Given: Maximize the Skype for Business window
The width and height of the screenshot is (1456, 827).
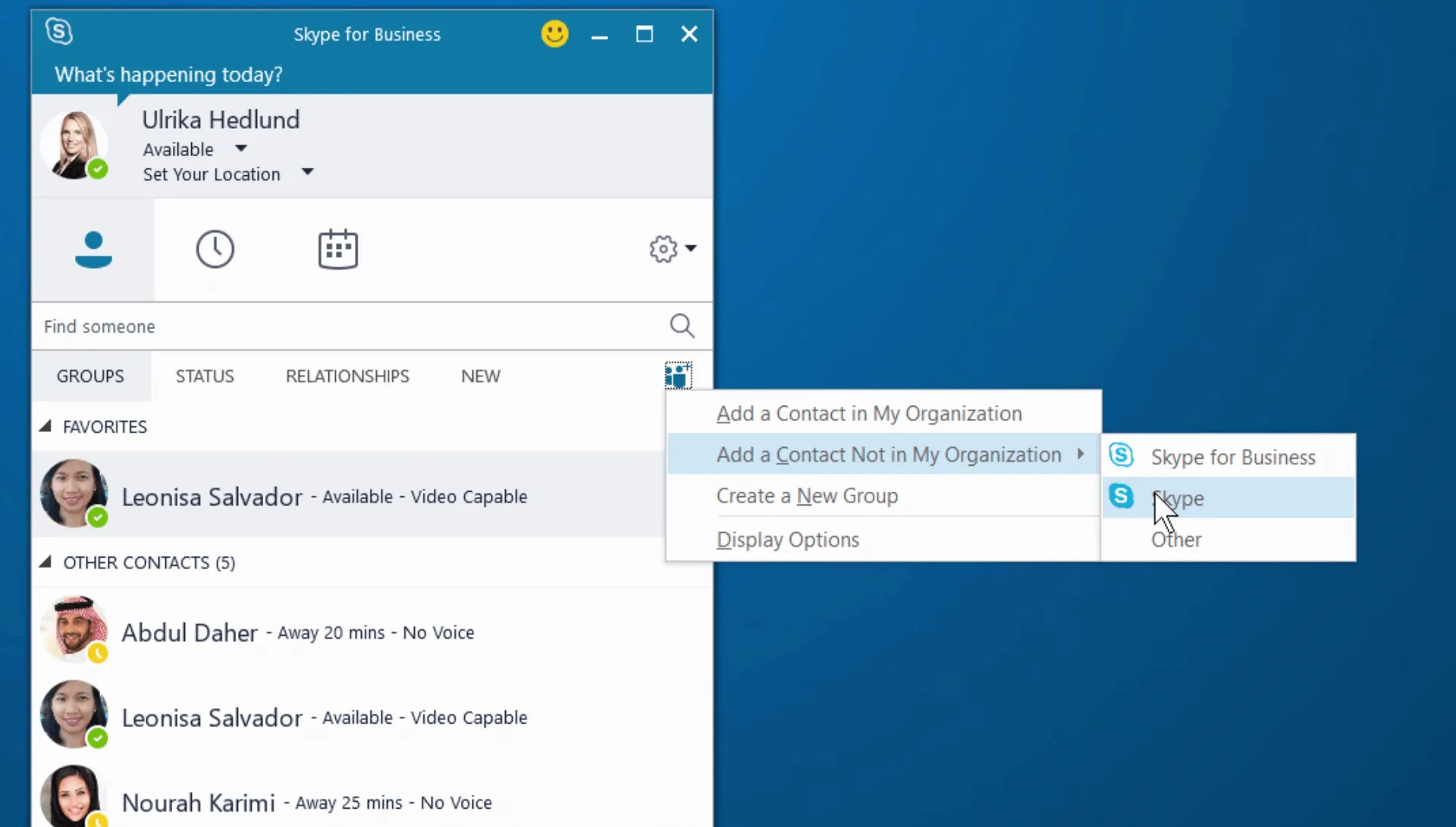Looking at the screenshot, I should point(645,34).
